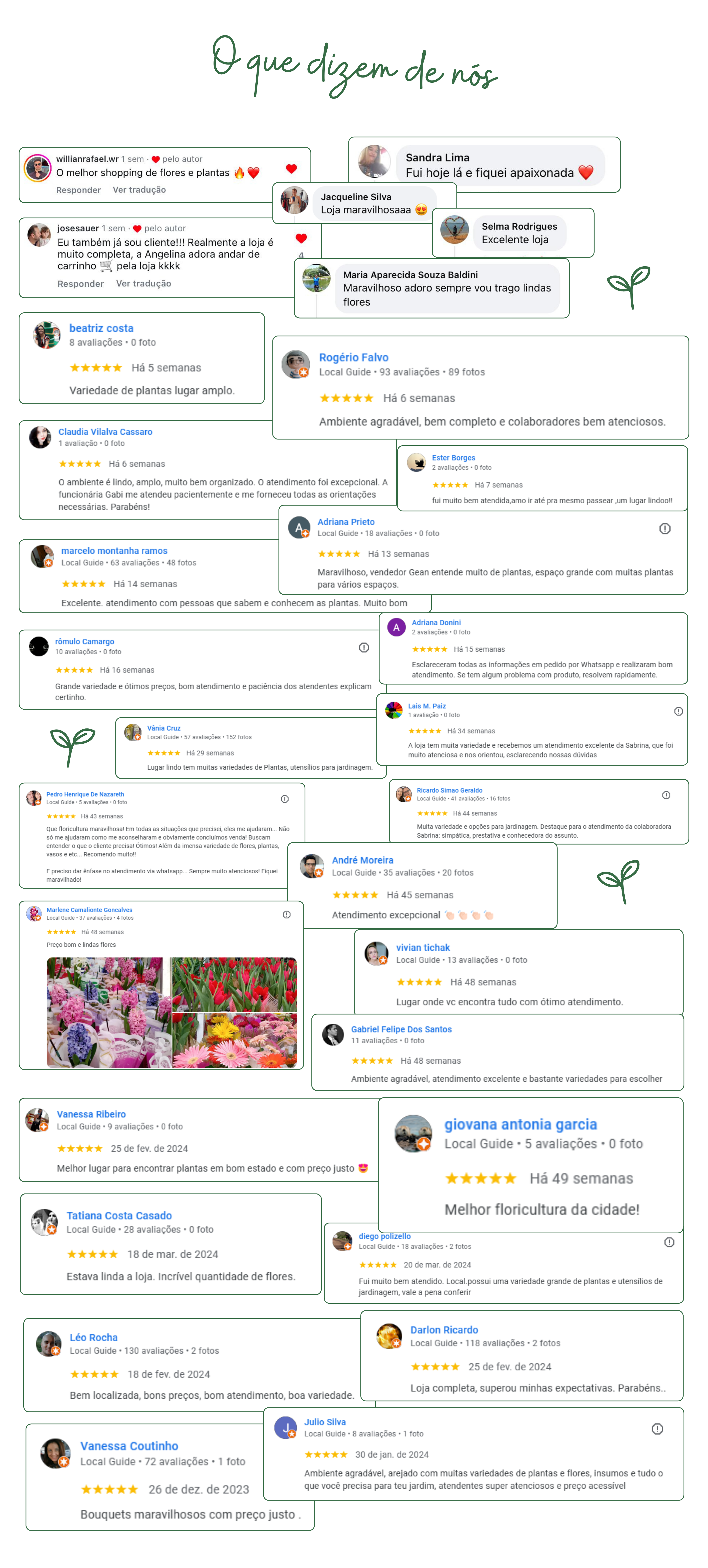This screenshot has width=708, height=1568.
Task: Open Rogério Falvo's reviewer profile name
Action: click(x=354, y=357)
